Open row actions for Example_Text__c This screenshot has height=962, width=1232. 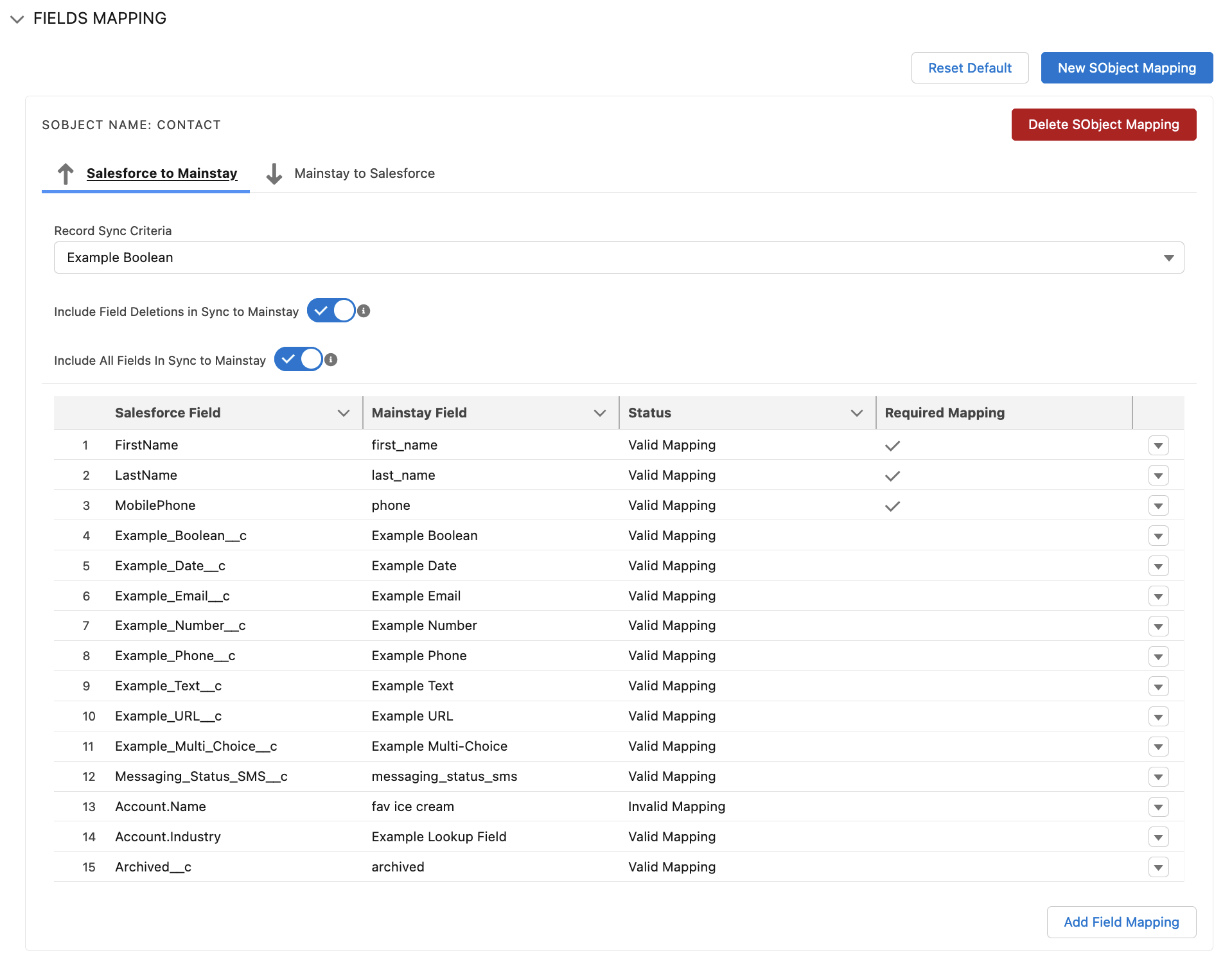click(1158, 687)
